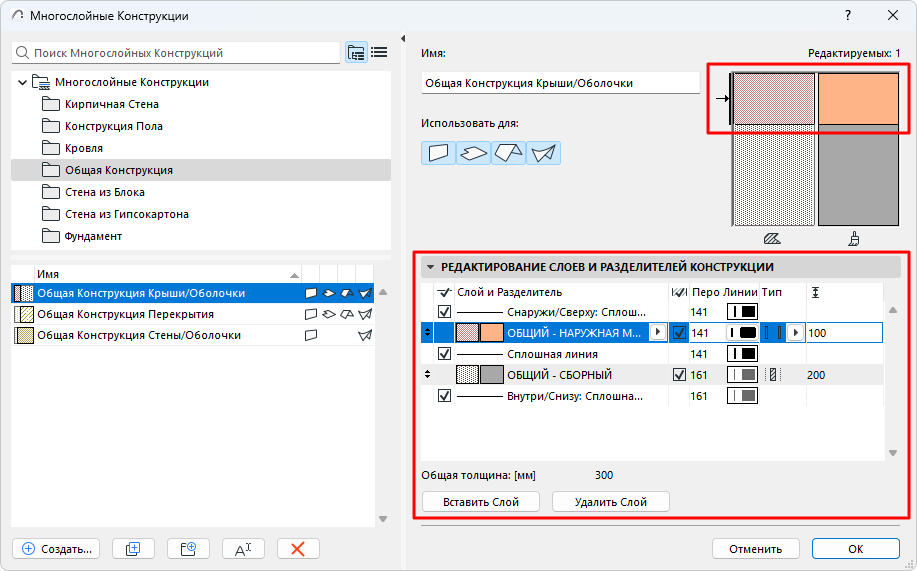Open pen picker for Внутри/Снизу line
The image size is (917, 571).
(742, 396)
